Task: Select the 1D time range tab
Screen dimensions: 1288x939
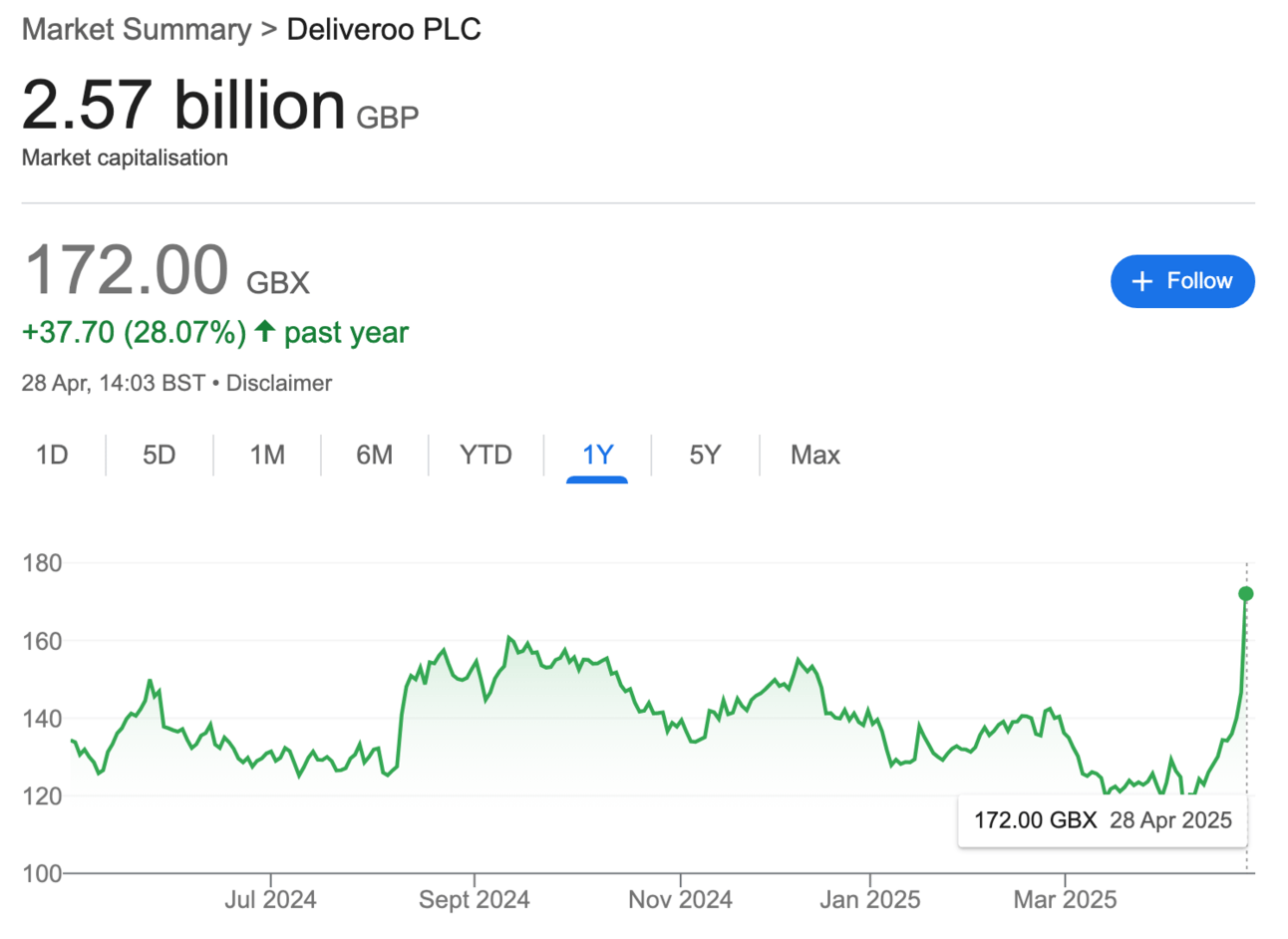Action: coord(52,456)
